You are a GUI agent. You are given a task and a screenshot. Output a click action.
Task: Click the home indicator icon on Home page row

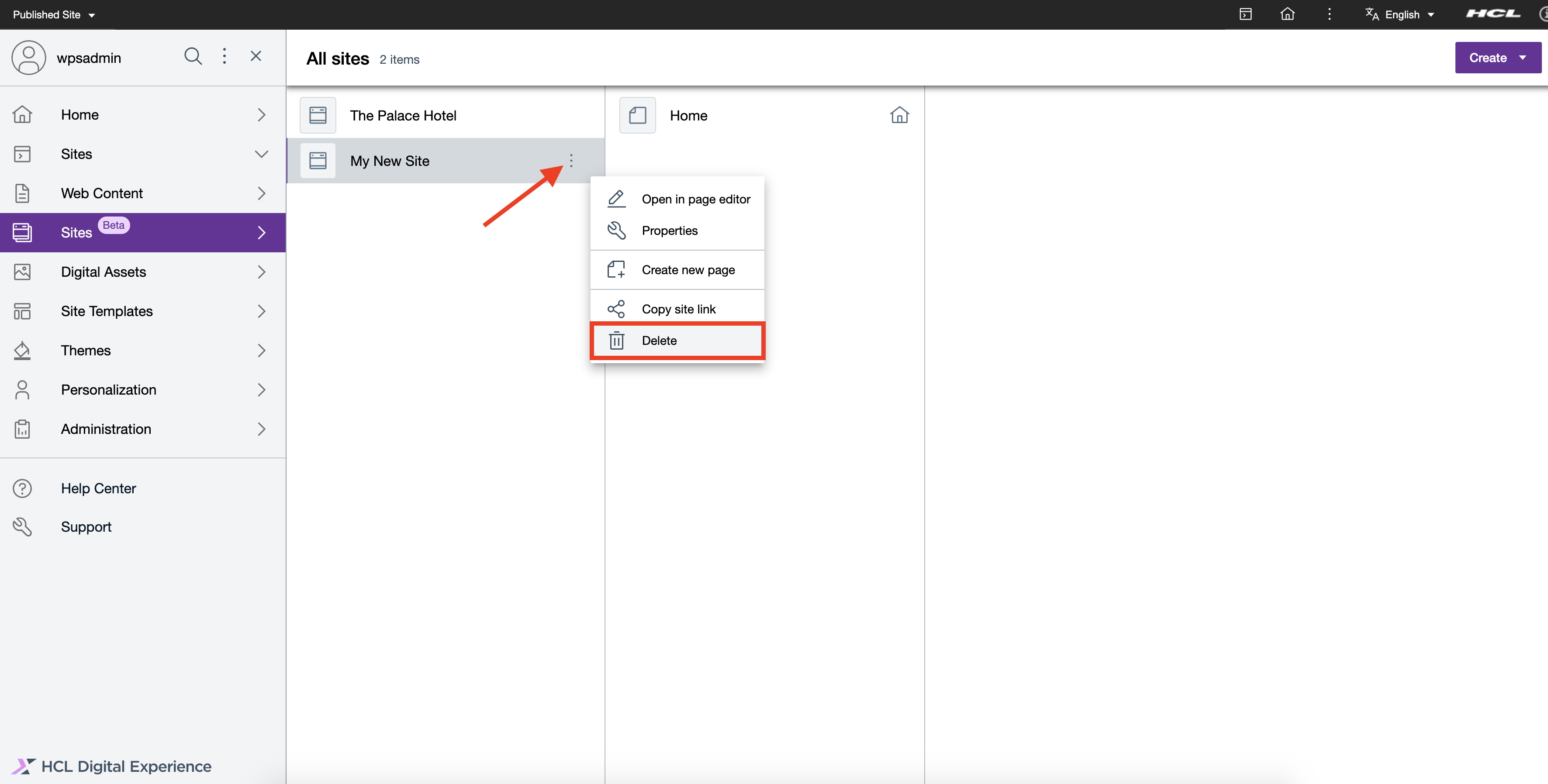pos(899,115)
